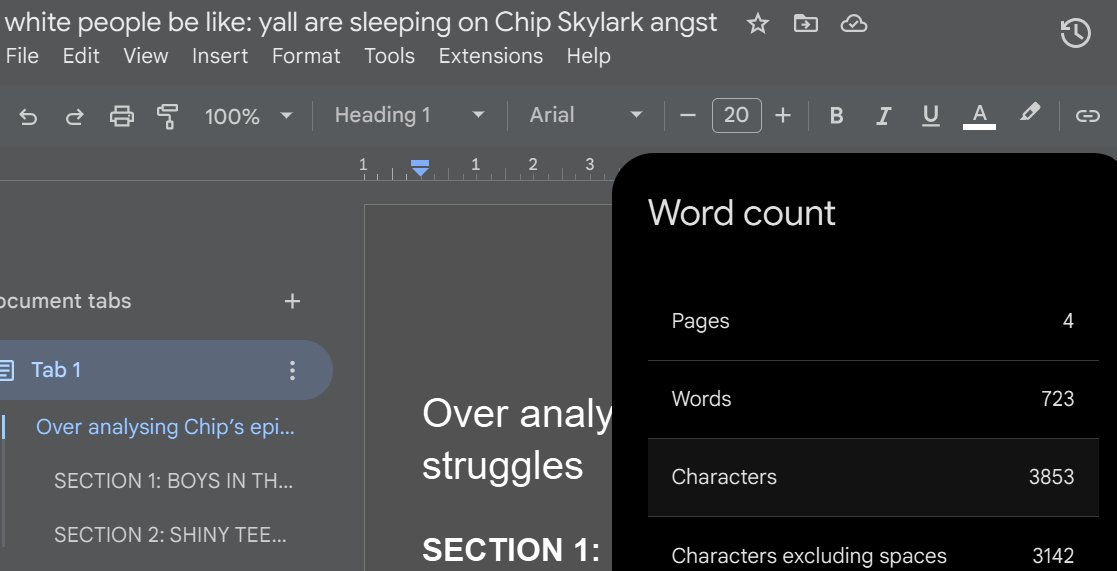
Task: Jump to Over analysing Chip's epi... heading
Action: point(165,427)
